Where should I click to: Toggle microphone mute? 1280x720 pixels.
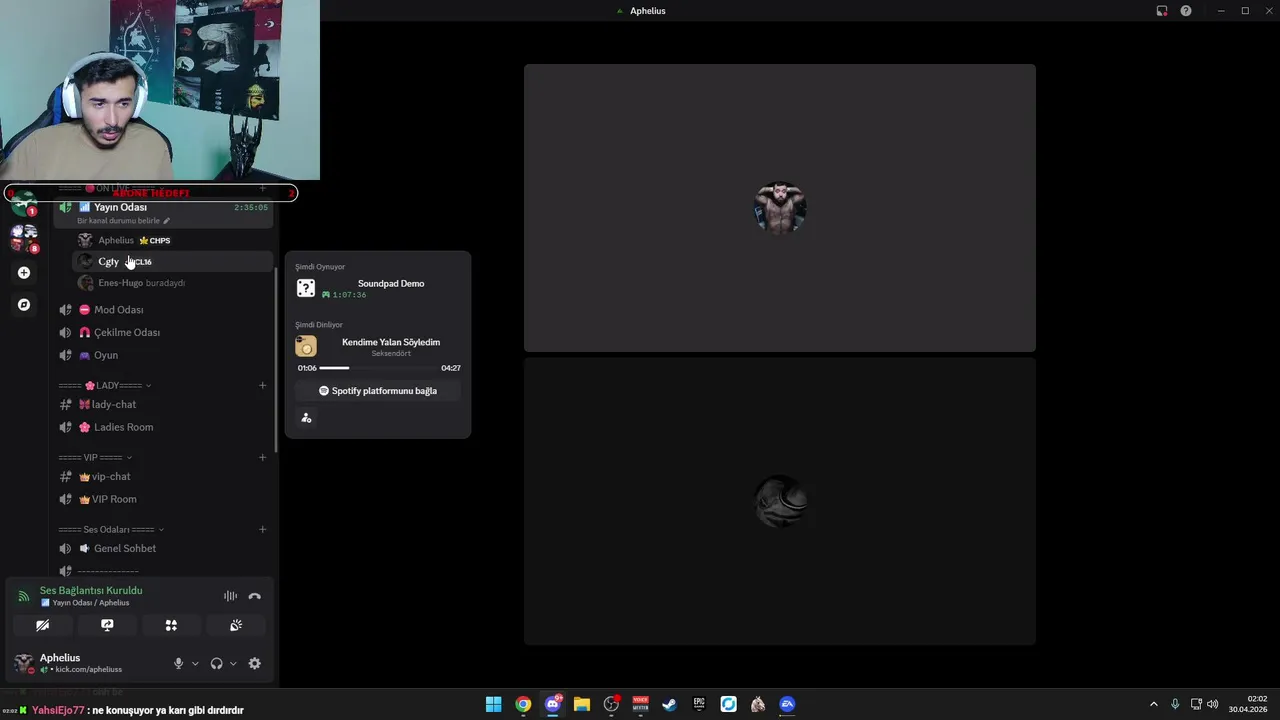[x=178, y=663]
